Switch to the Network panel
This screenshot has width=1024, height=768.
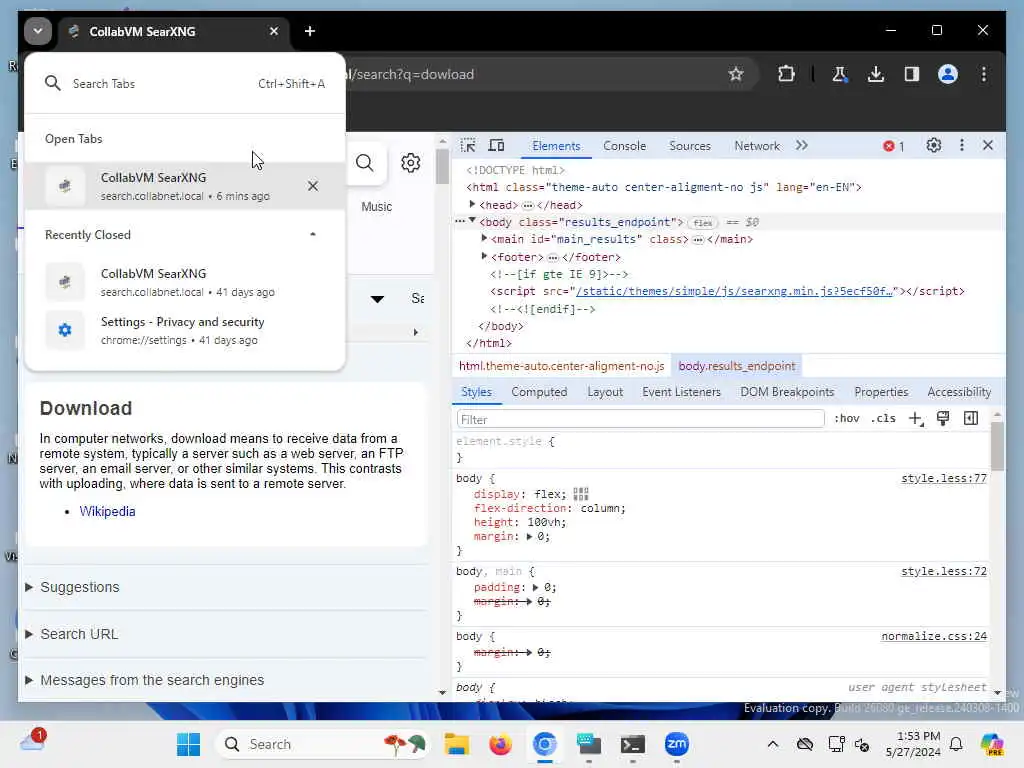point(757,146)
